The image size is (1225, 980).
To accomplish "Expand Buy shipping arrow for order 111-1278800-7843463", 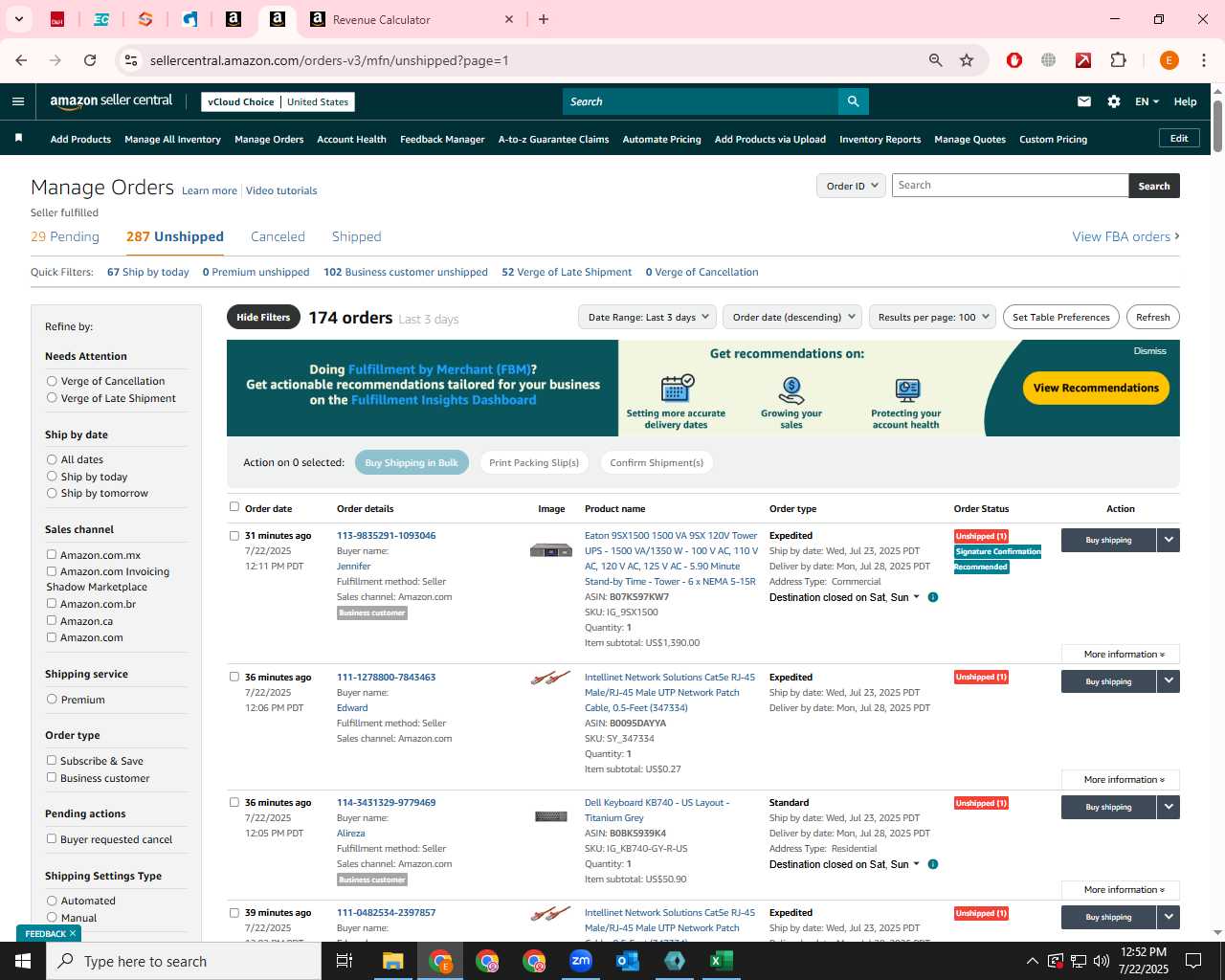I will [x=1169, y=681].
